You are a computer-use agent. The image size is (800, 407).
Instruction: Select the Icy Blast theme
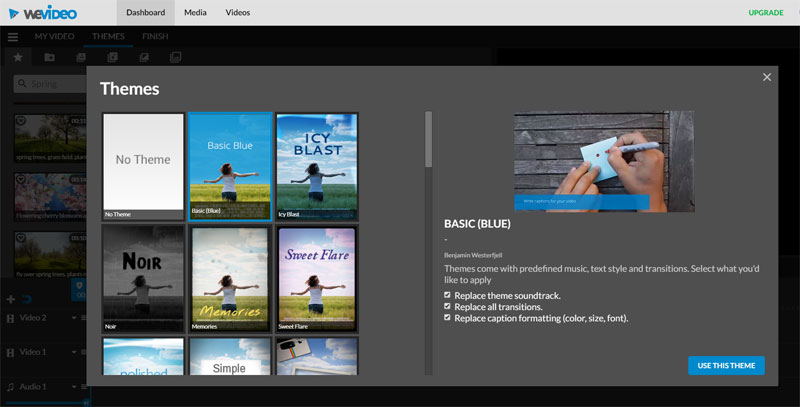point(317,166)
